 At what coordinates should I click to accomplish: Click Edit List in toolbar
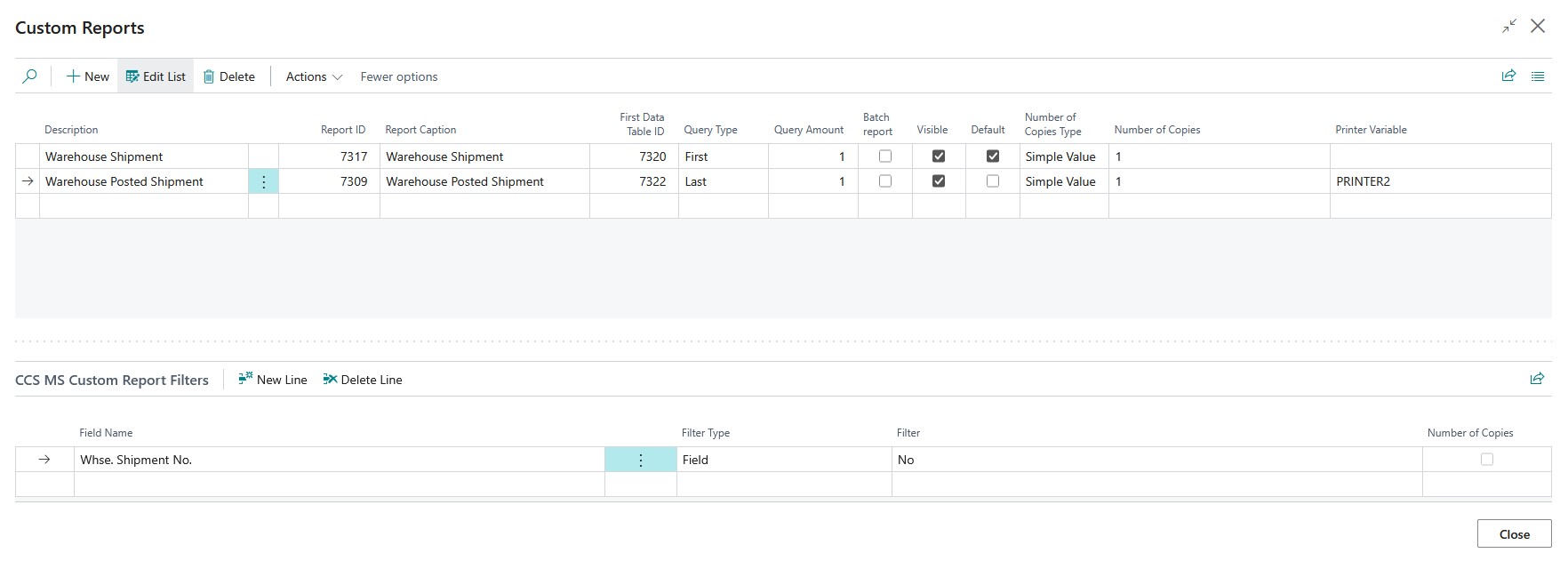[156, 76]
